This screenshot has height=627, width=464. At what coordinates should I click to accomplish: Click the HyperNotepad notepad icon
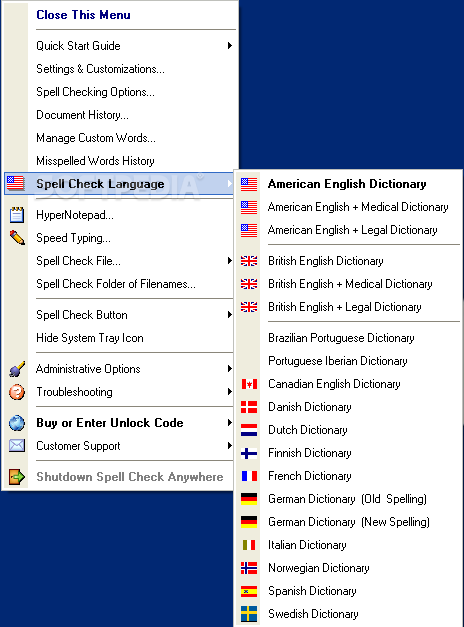(x=17, y=215)
